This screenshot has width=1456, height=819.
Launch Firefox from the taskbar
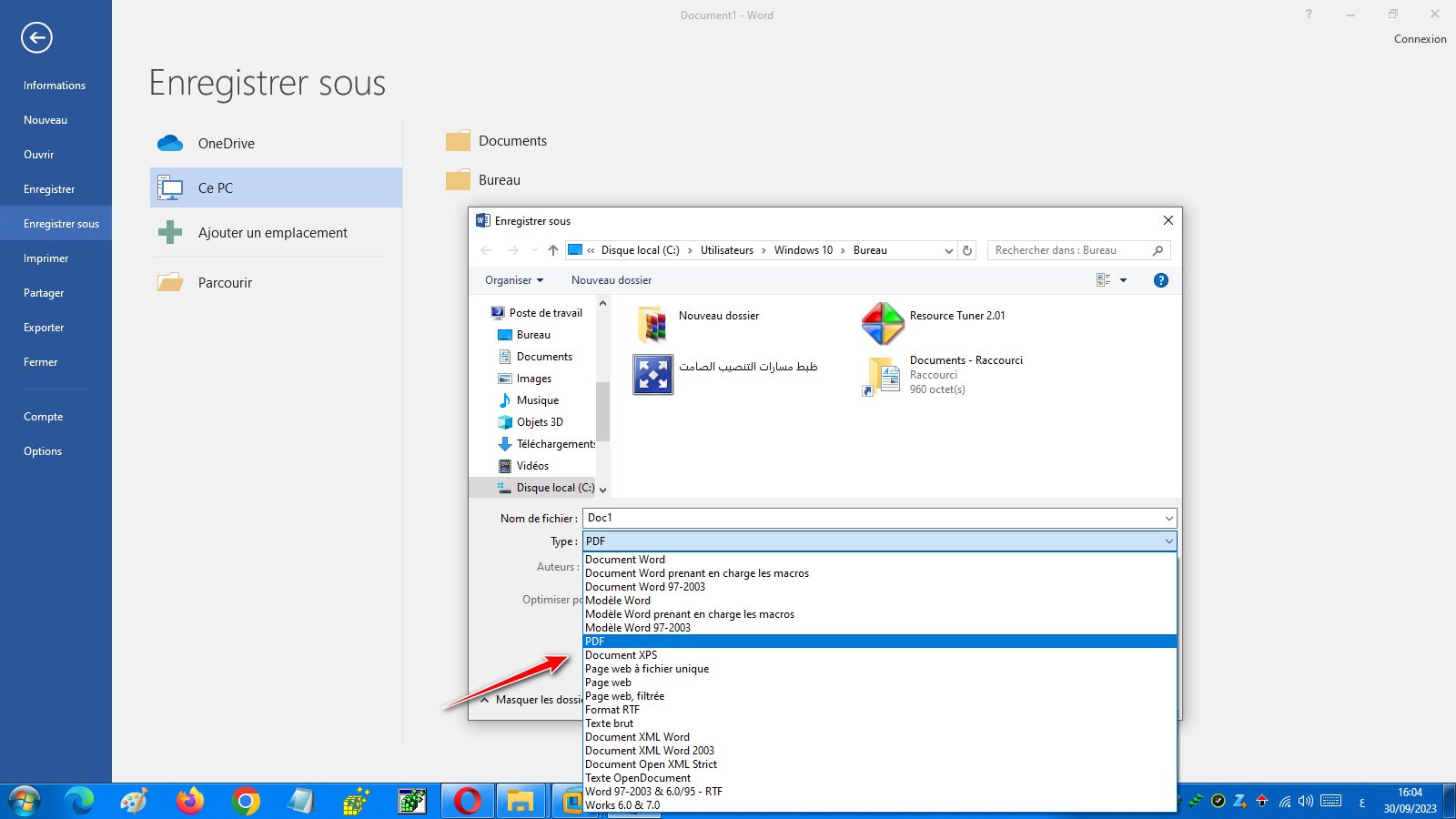(x=190, y=801)
